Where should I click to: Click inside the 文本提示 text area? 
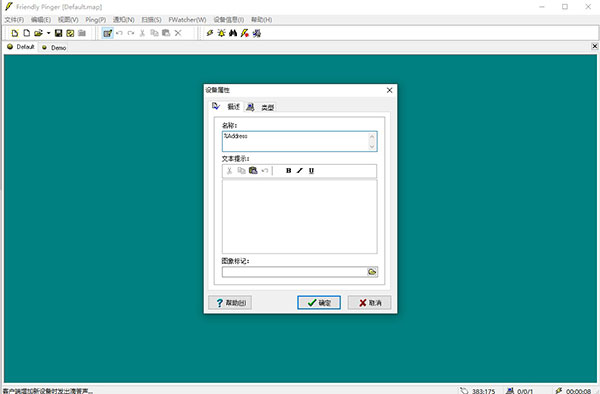pos(300,216)
